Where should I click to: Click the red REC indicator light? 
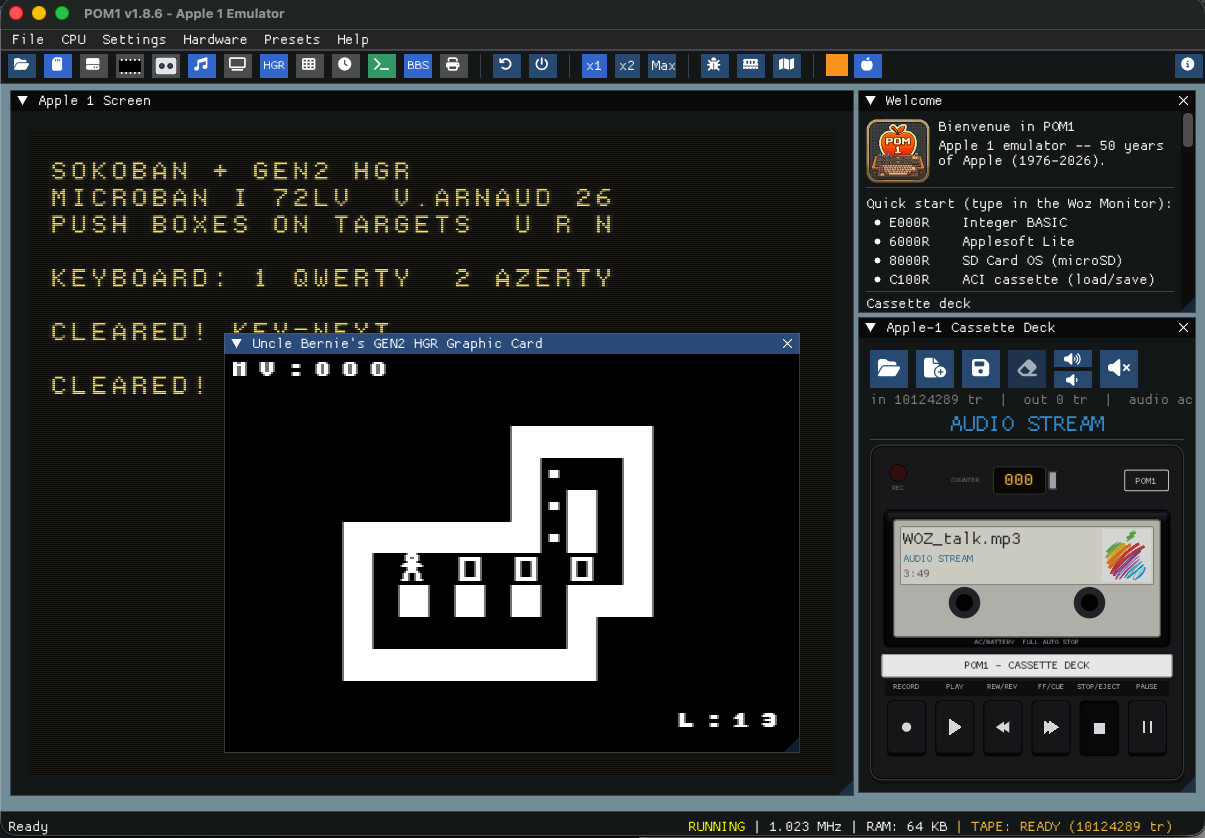(898, 473)
